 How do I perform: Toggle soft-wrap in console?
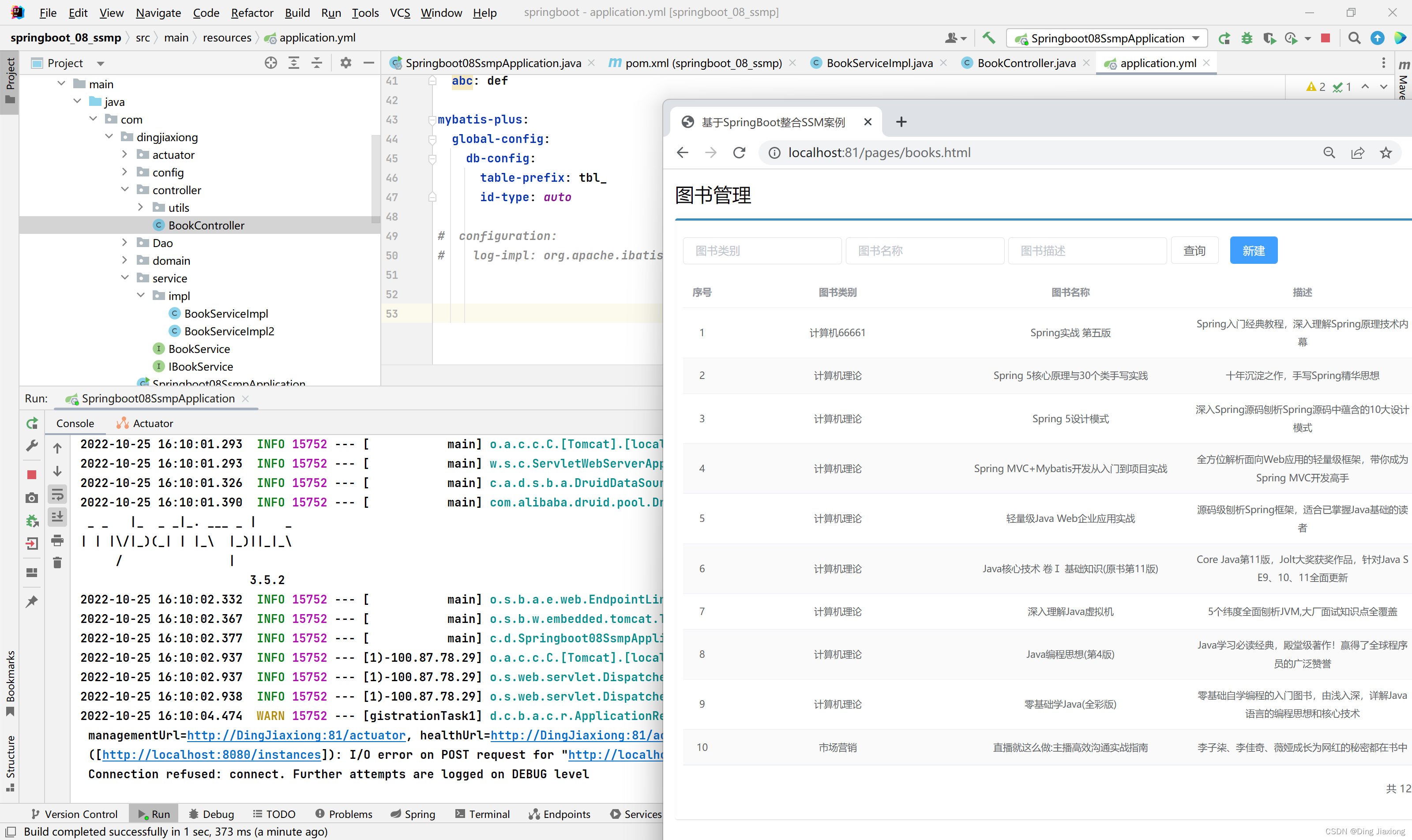(57, 495)
